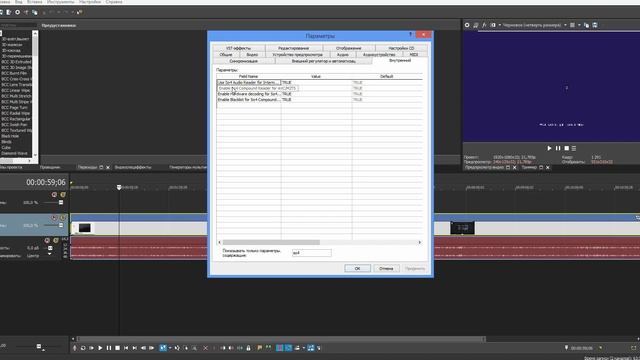The width and height of the screenshot is (640, 360).
Task: Open the Общие tab
Action: click(x=226, y=54)
